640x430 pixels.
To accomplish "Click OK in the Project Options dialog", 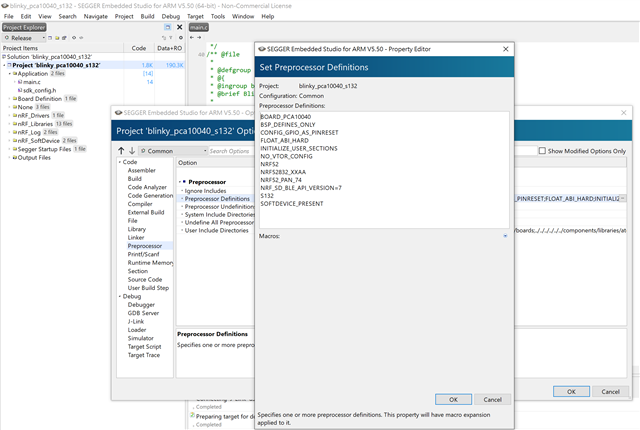I will tap(571, 391).
